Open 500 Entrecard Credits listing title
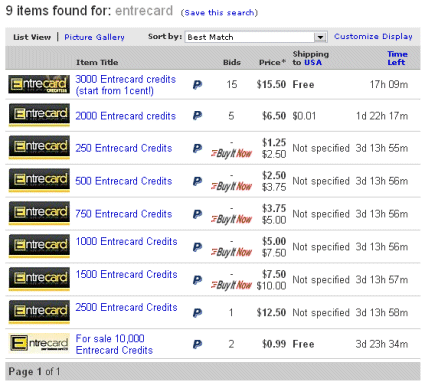The image size is (425, 382). coord(124,181)
